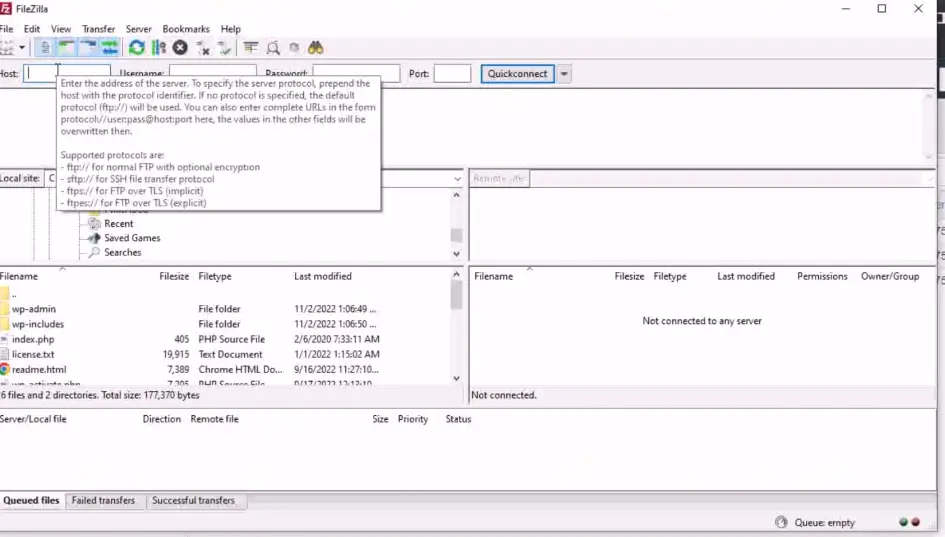Image resolution: width=945 pixels, height=537 pixels.
Task: Open the Bookmarks menu
Action: coord(186,29)
